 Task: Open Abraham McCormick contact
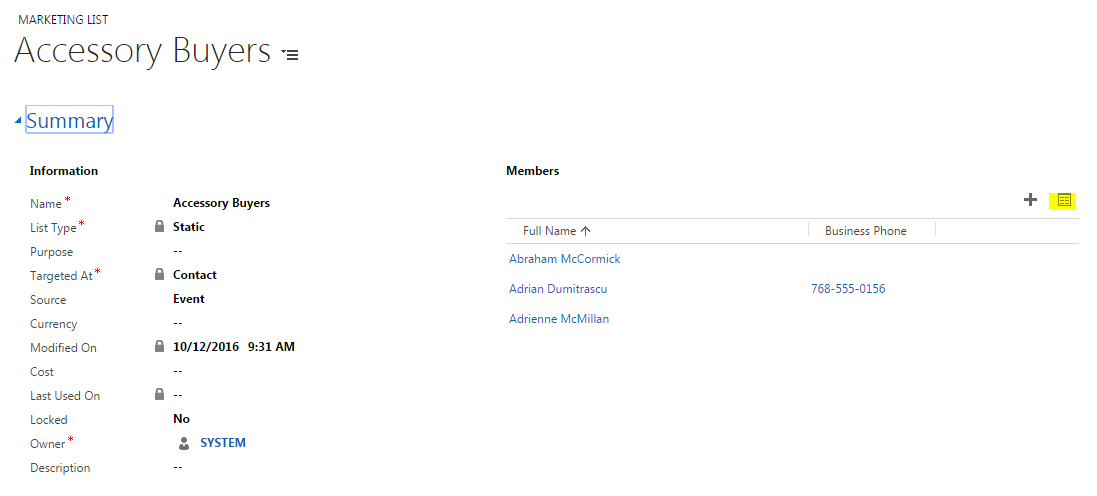tap(565, 259)
